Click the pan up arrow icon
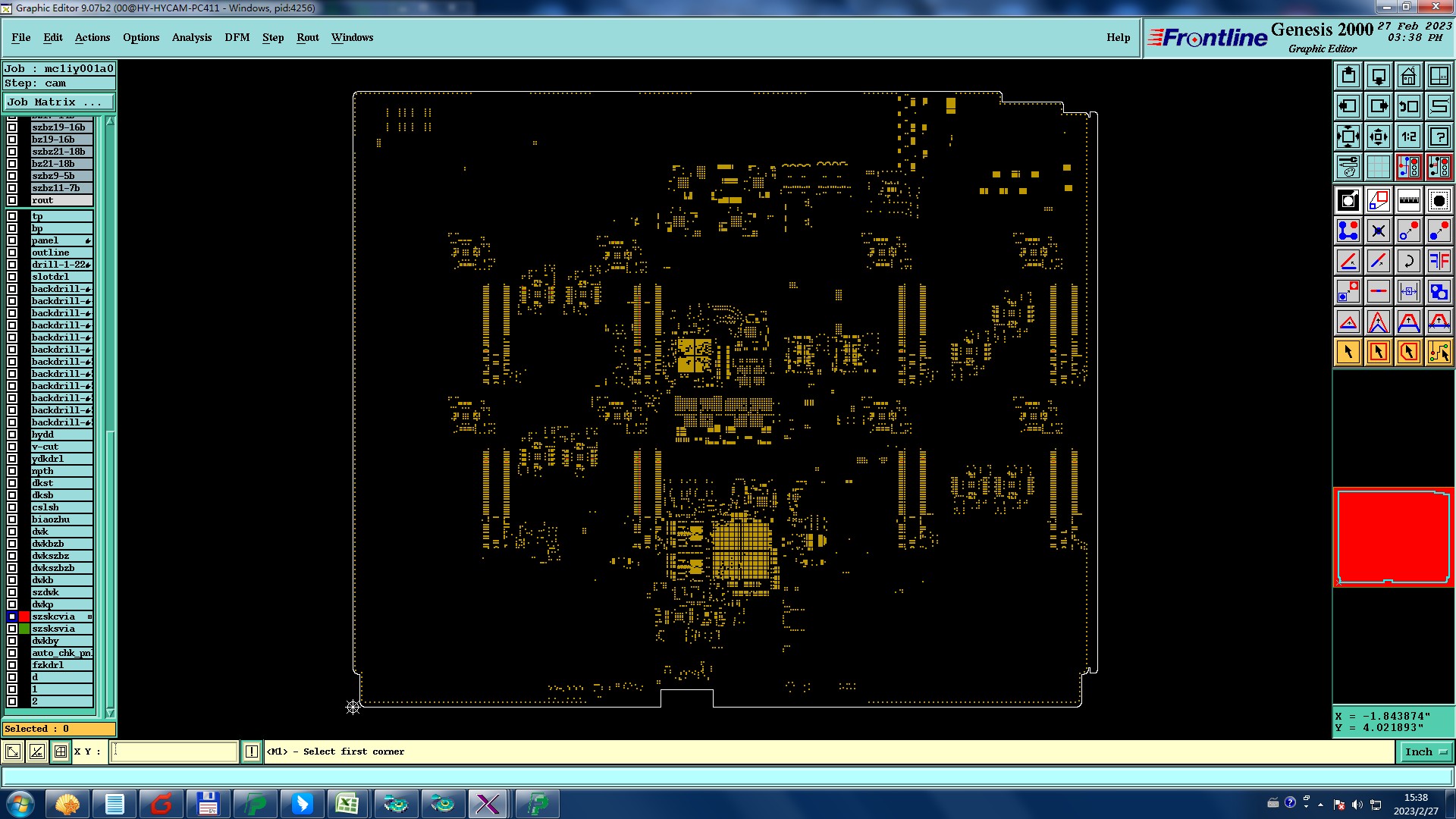1456x819 pixels. pyautogui.click(x=1348, y=76)
